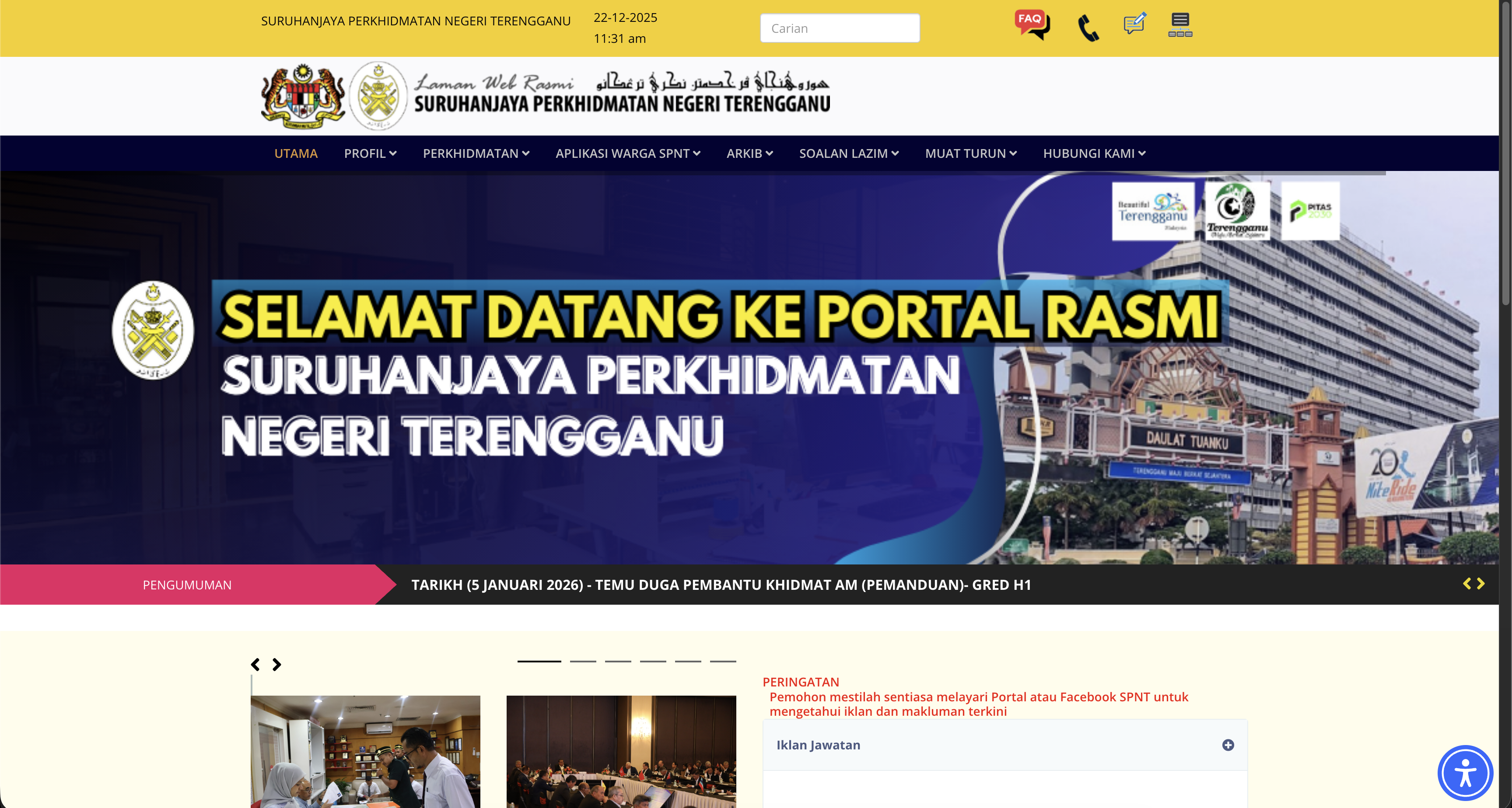The image size is (1512, 808).
Task: Go to next announcement in ticker
Action: click(1481, 583)
